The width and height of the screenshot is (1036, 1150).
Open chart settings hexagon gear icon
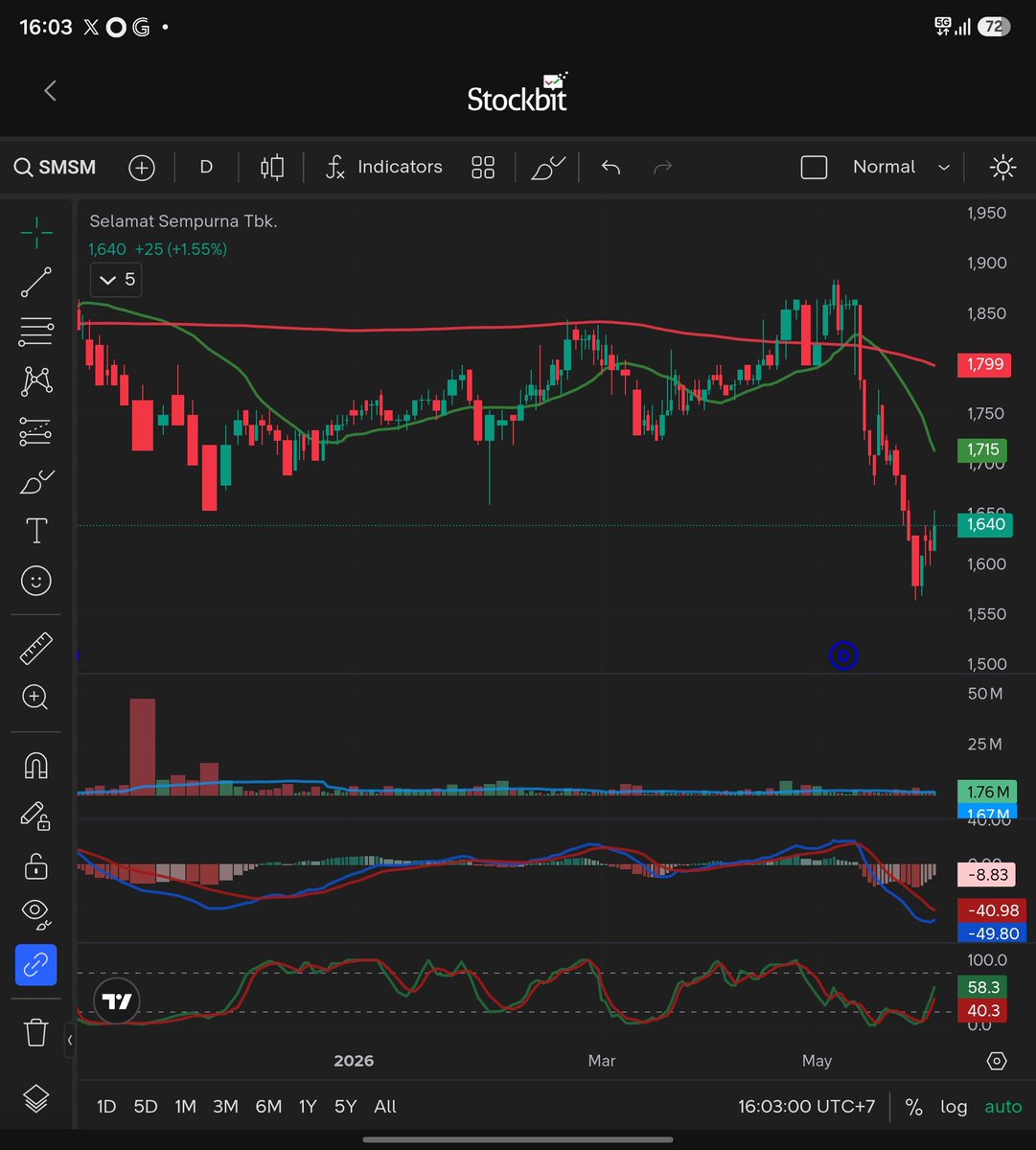tap(997, 1061)
